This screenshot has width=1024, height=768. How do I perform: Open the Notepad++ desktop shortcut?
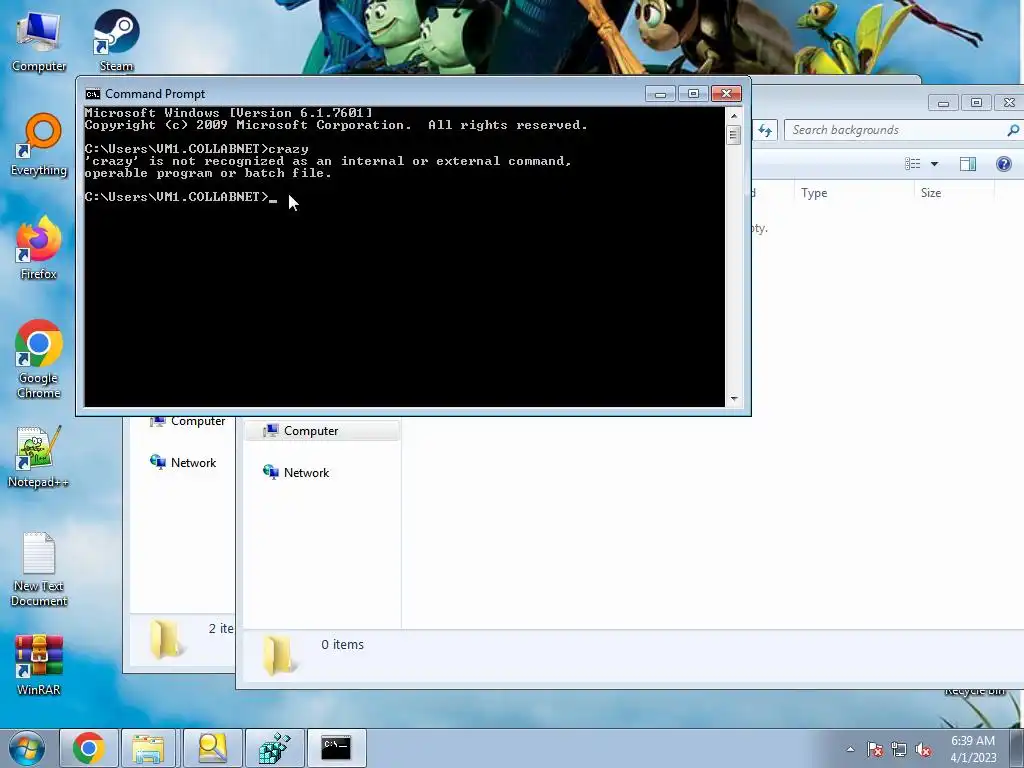pyautogui.click(x=39, y=457)
